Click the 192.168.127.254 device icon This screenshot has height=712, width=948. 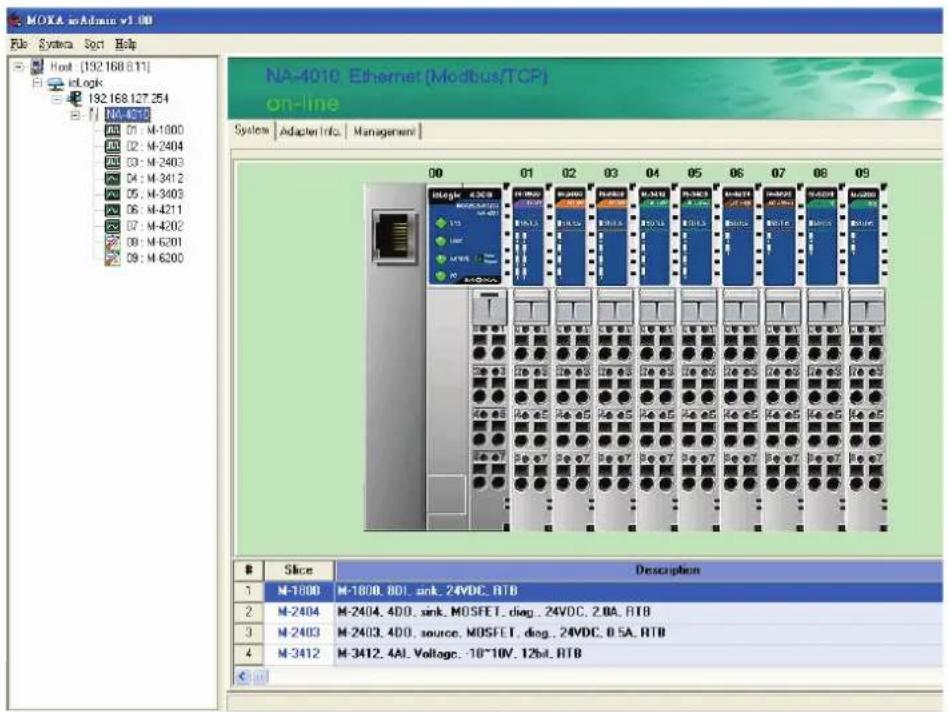tap(75, 99)
